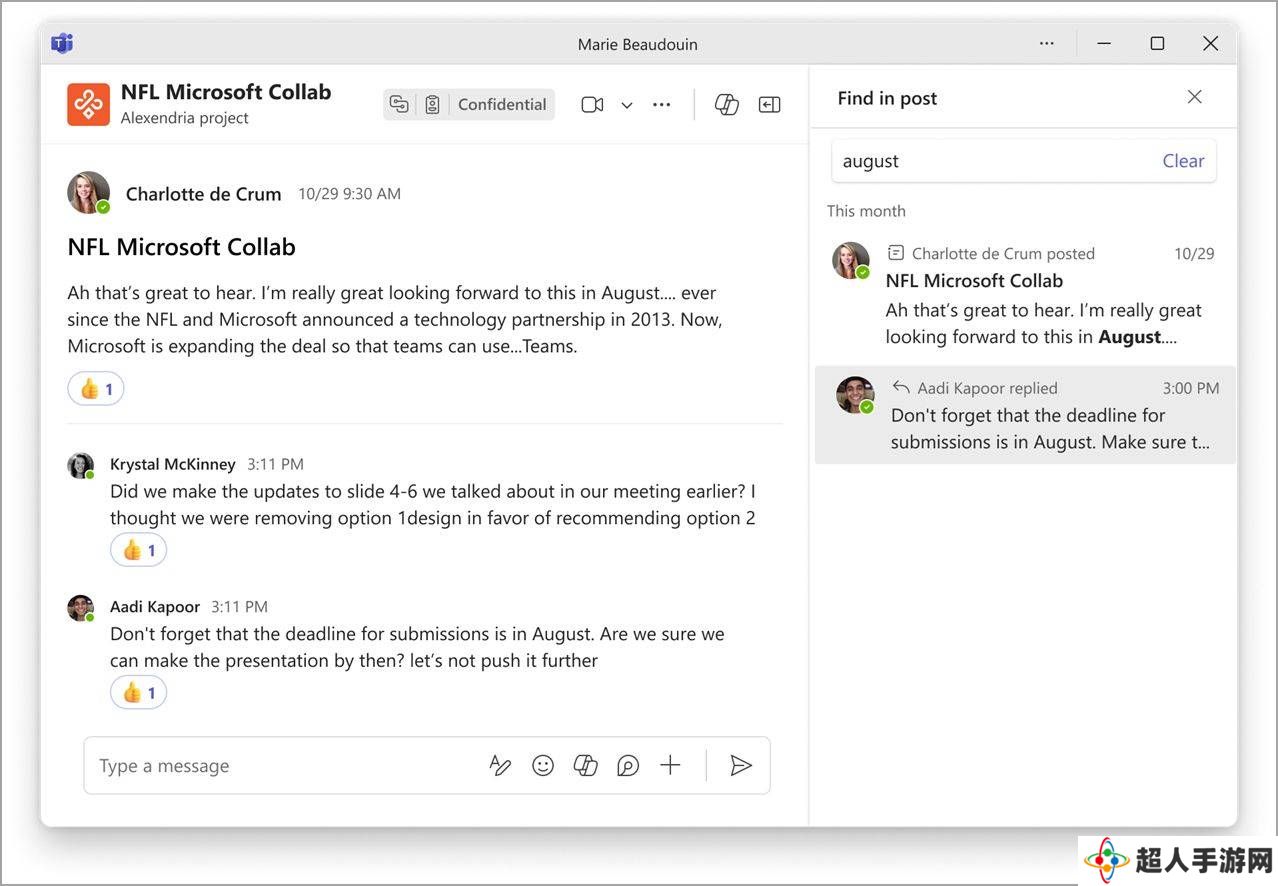Send the message with the arrow icon
The height and width of the screenshot is (886, 1278).
coord(741,766)
